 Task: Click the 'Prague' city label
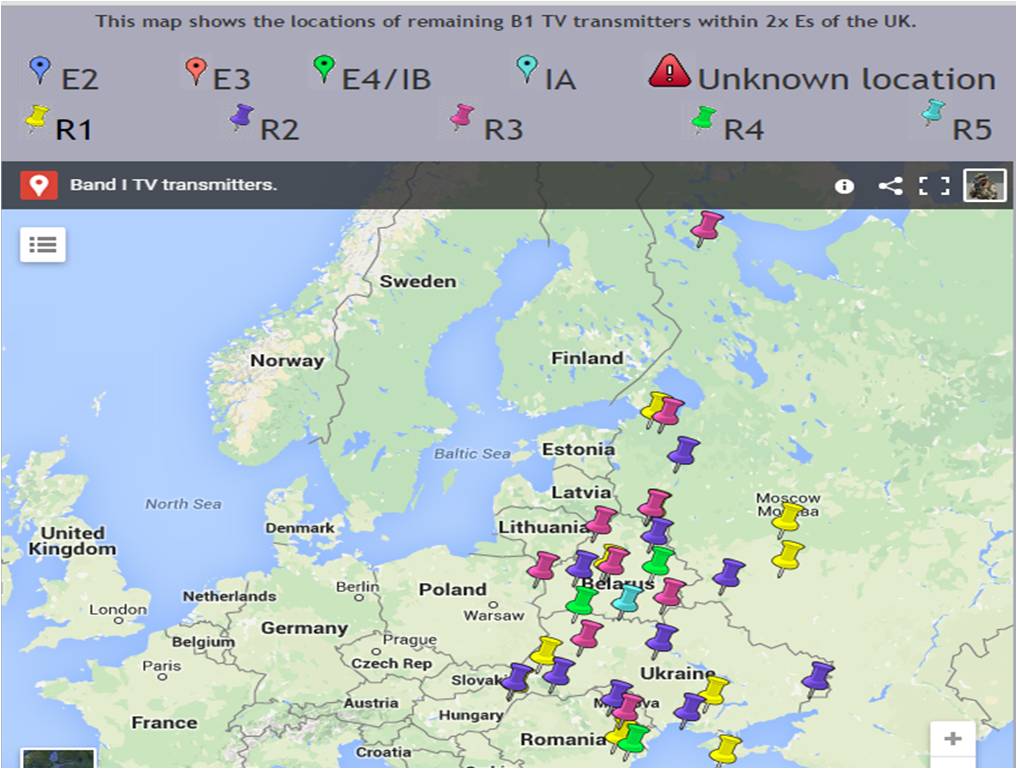(x=409, y=640)
